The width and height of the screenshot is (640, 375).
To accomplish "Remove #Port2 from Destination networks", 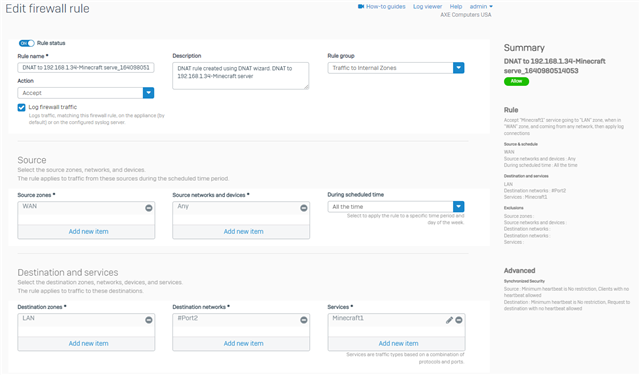I will (x=304, y=320).
